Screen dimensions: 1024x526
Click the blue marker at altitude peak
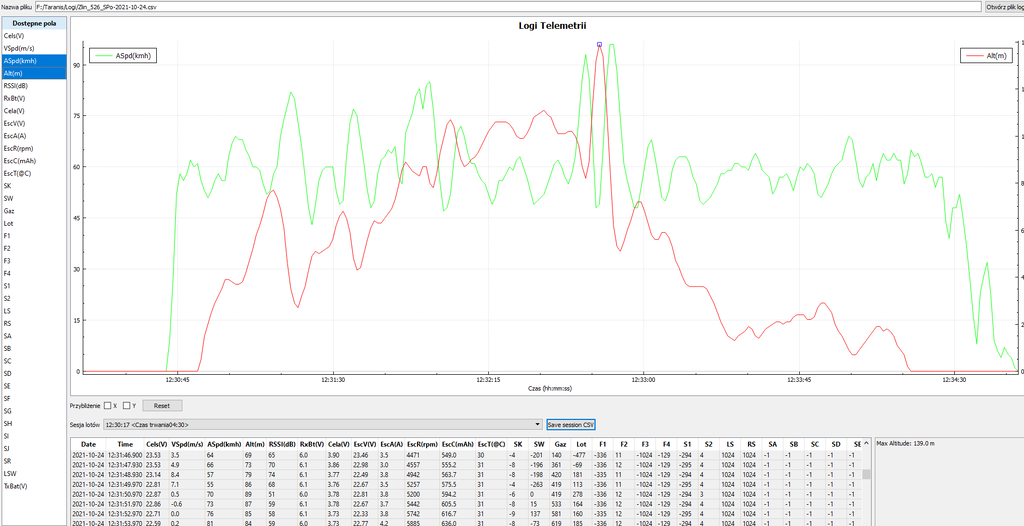coord(599,44)
